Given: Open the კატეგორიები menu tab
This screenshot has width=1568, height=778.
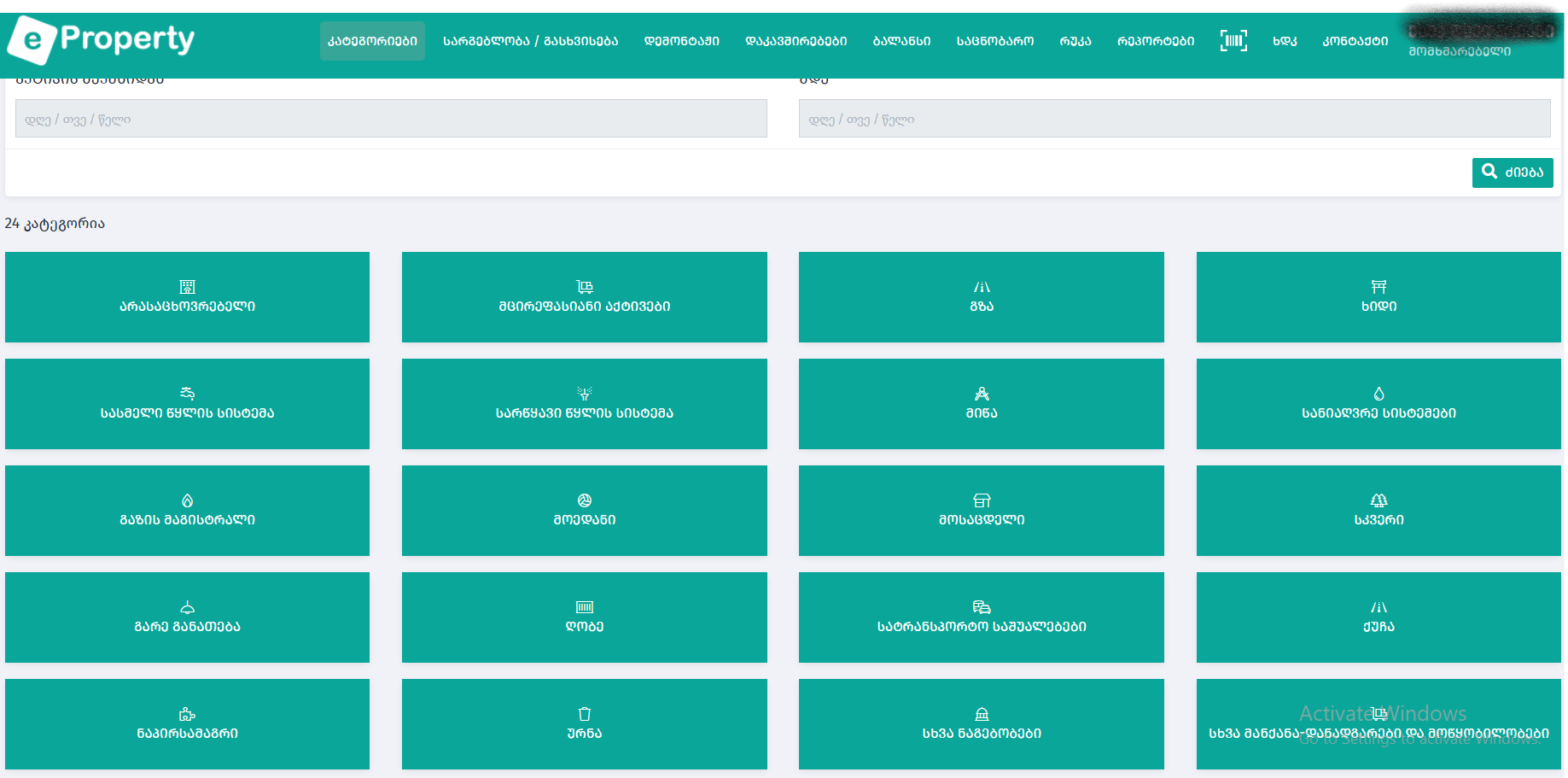Looking at the screenshot, I should click(x=372, y=41).
